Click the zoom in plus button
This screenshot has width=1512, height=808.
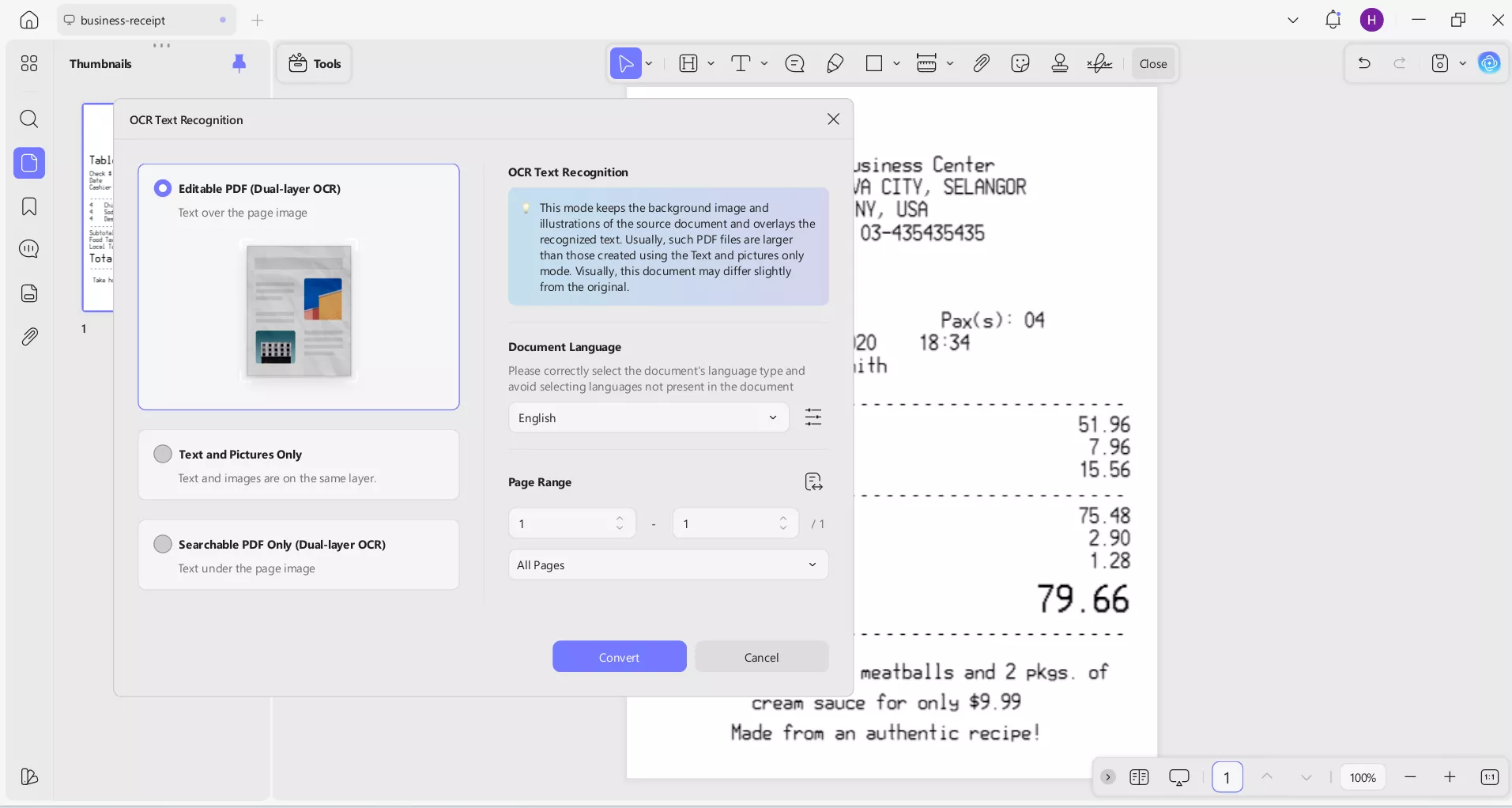coord(1450,777)
